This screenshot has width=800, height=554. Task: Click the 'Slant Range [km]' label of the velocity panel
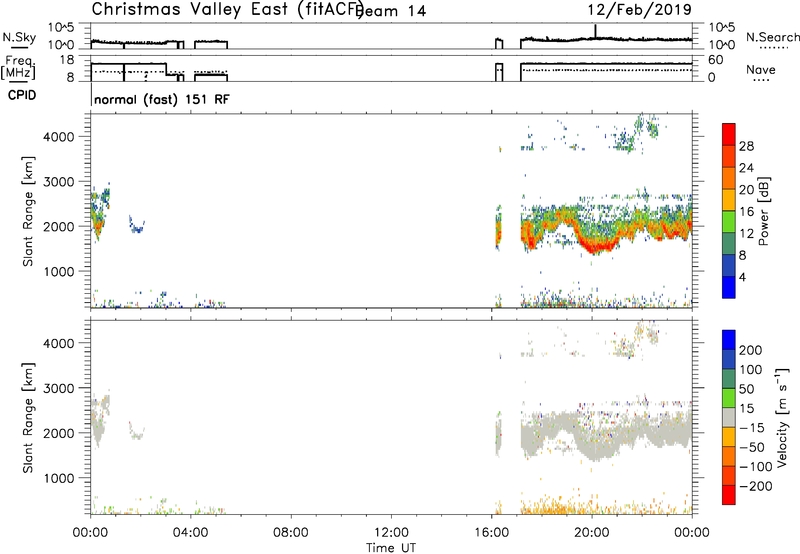(x=28, y=418)
